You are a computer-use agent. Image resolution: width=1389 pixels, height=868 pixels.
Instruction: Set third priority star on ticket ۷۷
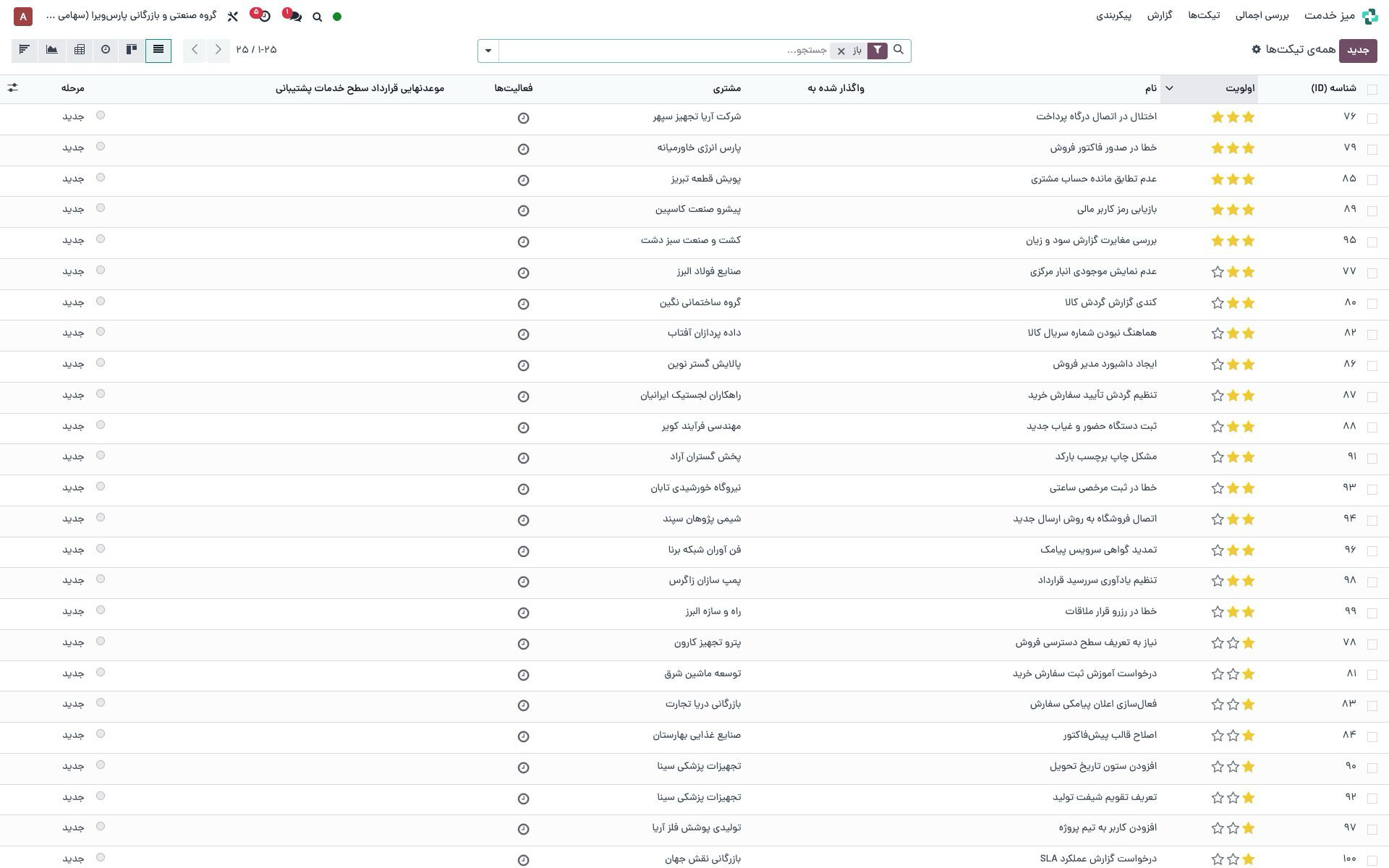pos(1218,272)
